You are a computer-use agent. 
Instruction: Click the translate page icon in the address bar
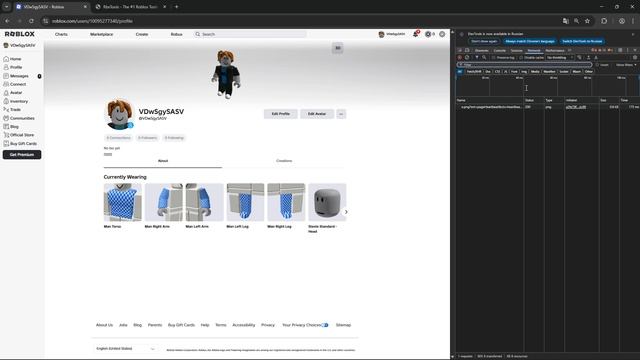566,21
